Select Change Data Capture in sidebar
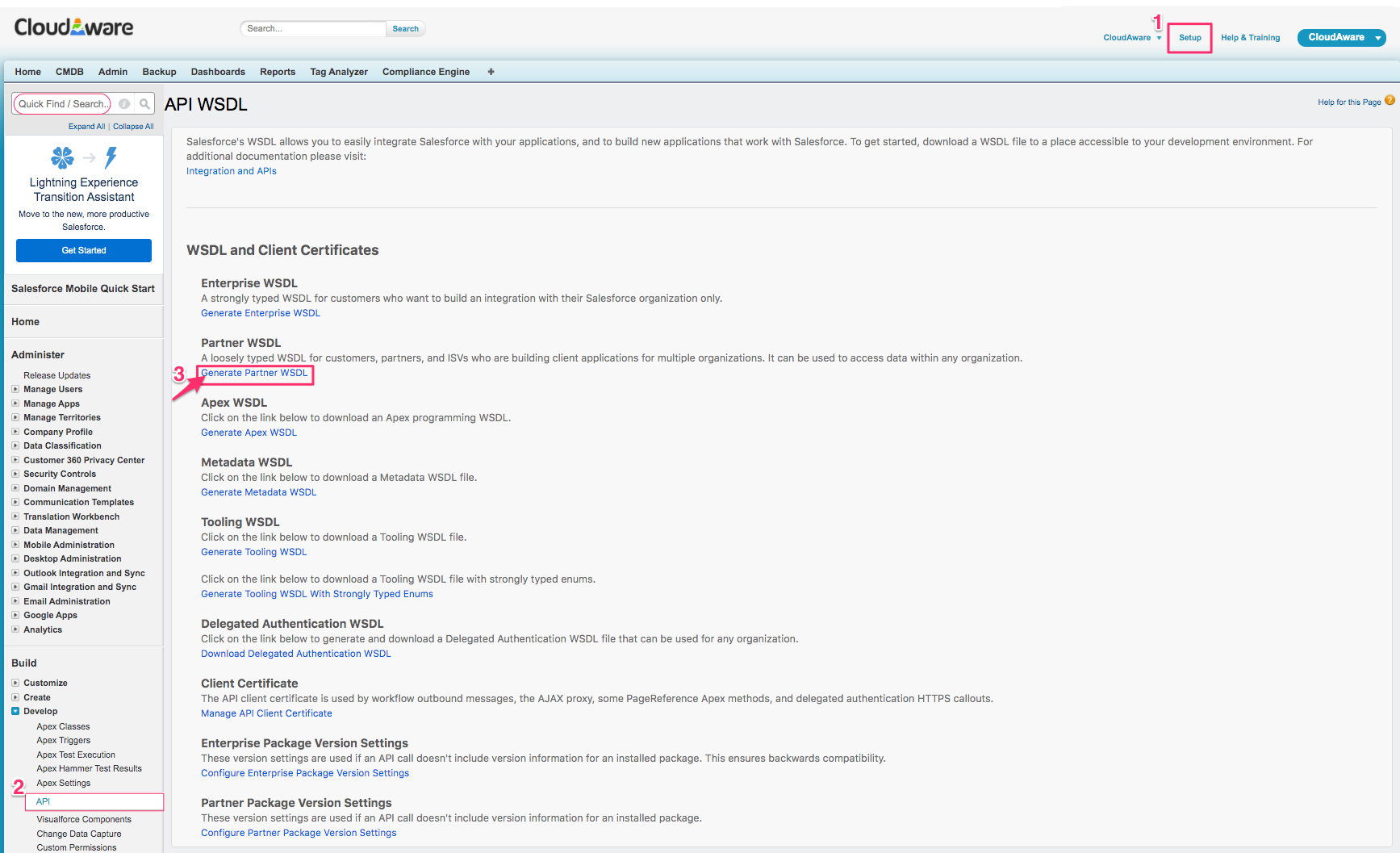 coord(79,834)
